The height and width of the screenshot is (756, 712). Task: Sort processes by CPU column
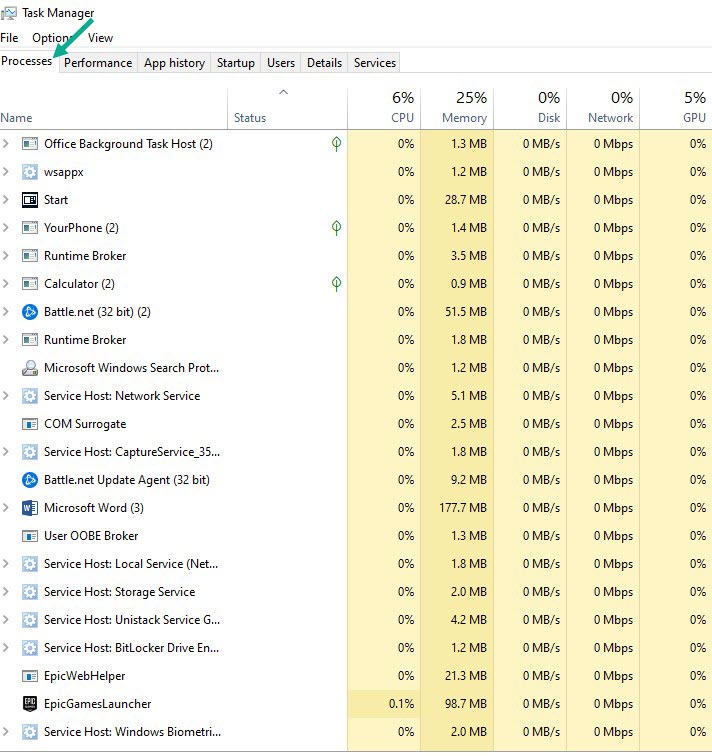tap(384, 108)
